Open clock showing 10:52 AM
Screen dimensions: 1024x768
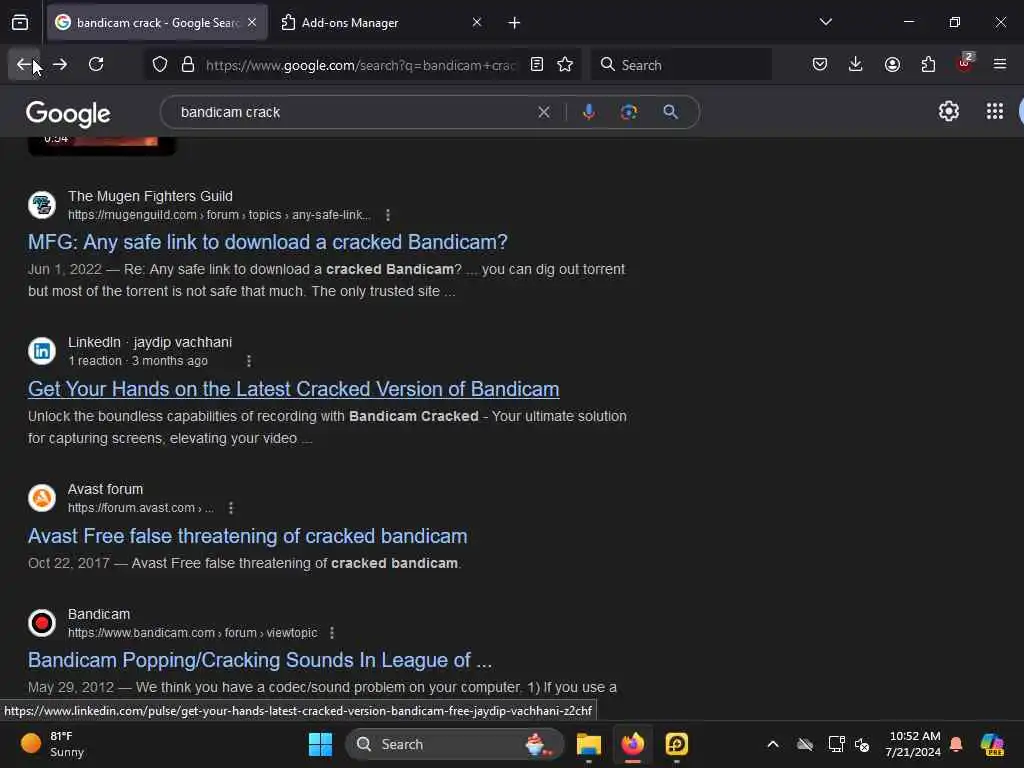click(912, 744)
